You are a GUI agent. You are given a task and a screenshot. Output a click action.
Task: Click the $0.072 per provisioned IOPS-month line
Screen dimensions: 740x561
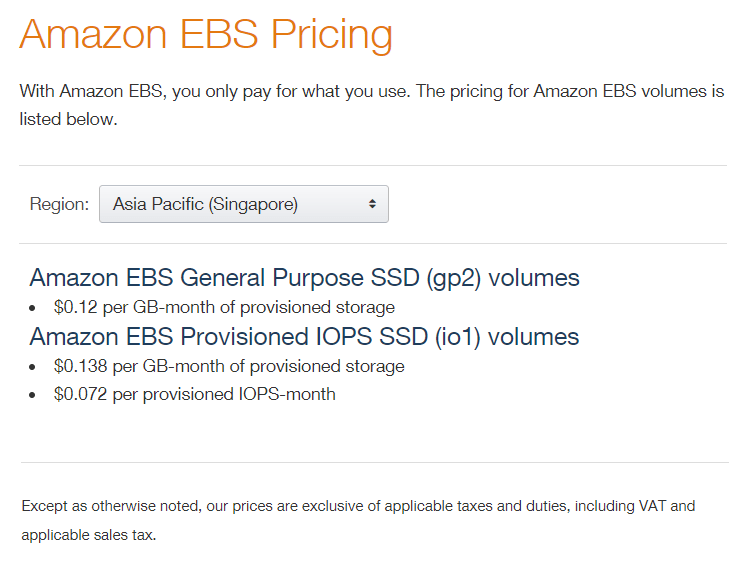pyautogui.click(x=195, y=394)
